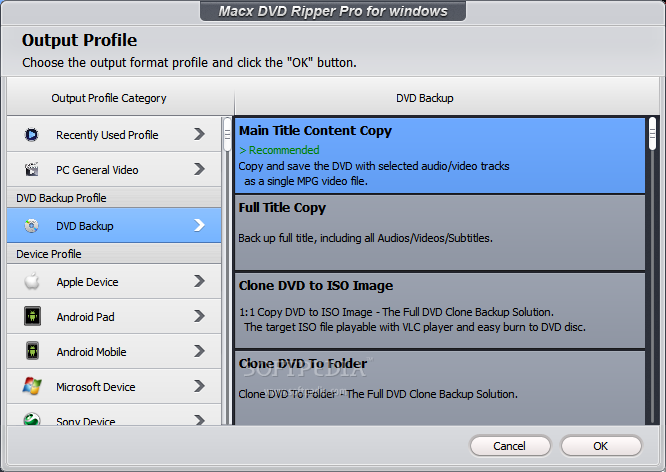Select the Main Title Content Copy profile
Screen dimensions: 666x472
pyautogui.click(x=440, y=155)
